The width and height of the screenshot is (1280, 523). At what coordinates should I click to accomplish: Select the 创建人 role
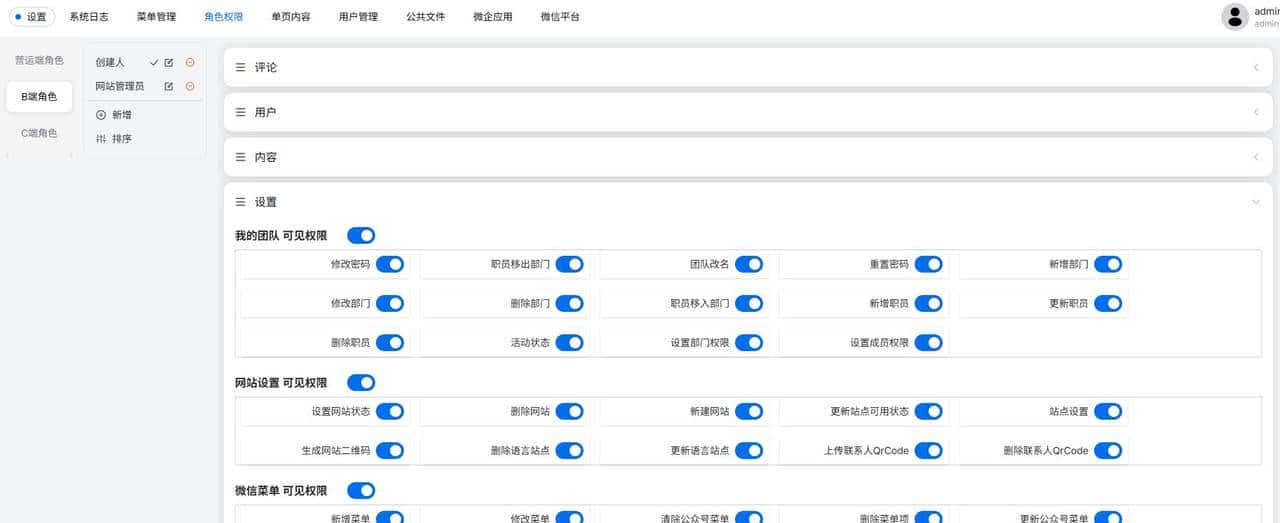click(110, 63)
